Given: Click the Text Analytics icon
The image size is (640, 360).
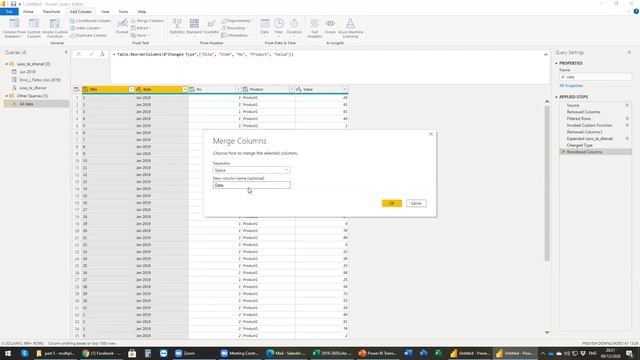Looking at the screenshot, I should pyautogui.click(x=314, y=24).
